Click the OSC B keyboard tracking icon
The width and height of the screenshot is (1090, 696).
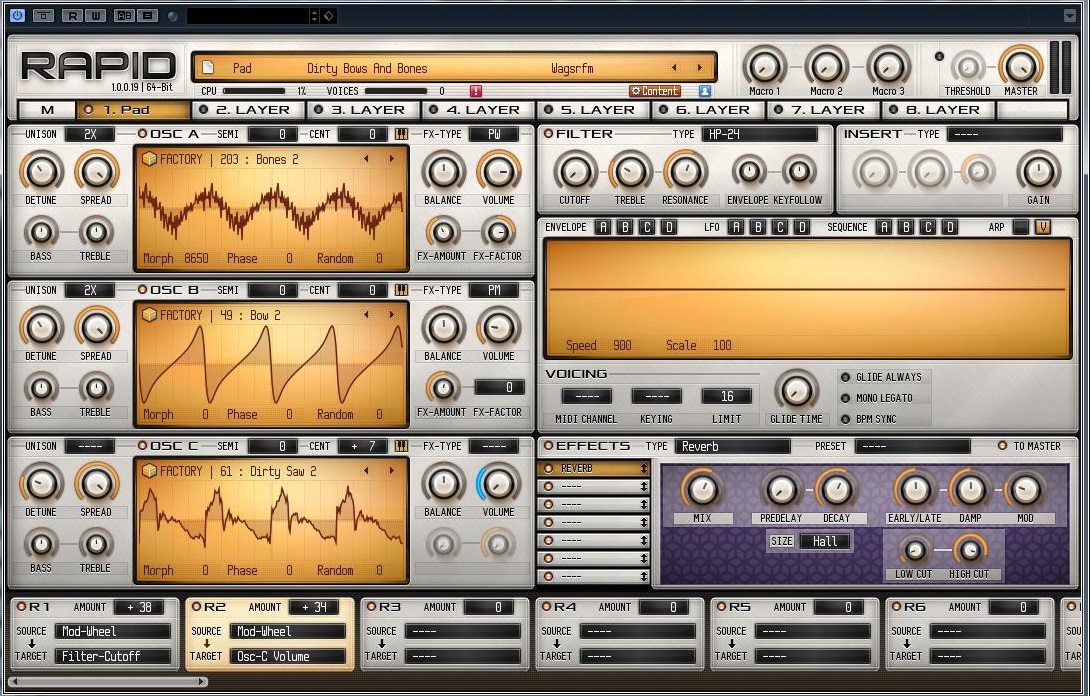[x=401, y=290]
